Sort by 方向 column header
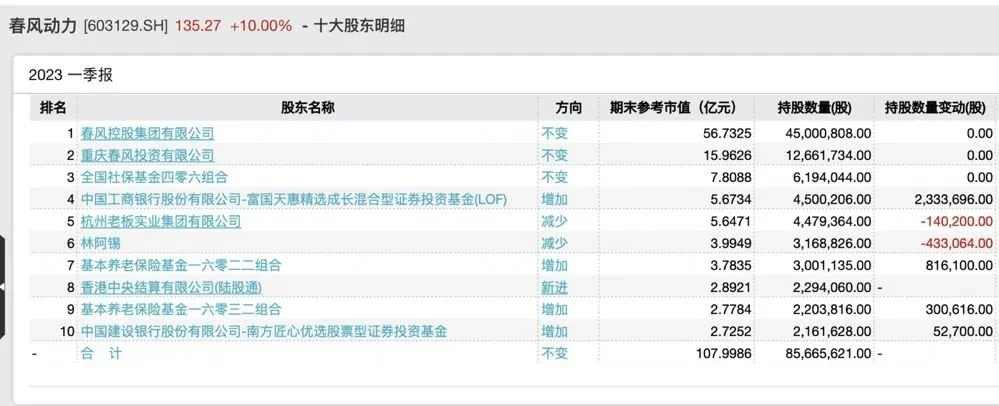This screenshot has height=406, width=999. (x=567, y=107)
